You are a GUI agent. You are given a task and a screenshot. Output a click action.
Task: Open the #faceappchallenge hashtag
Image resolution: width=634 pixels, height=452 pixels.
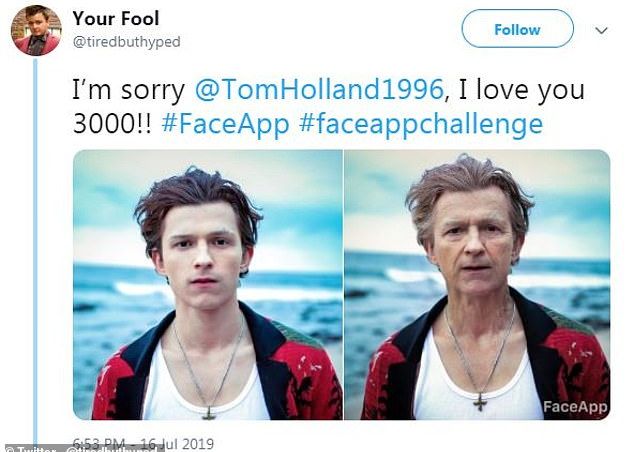(421, 124)
